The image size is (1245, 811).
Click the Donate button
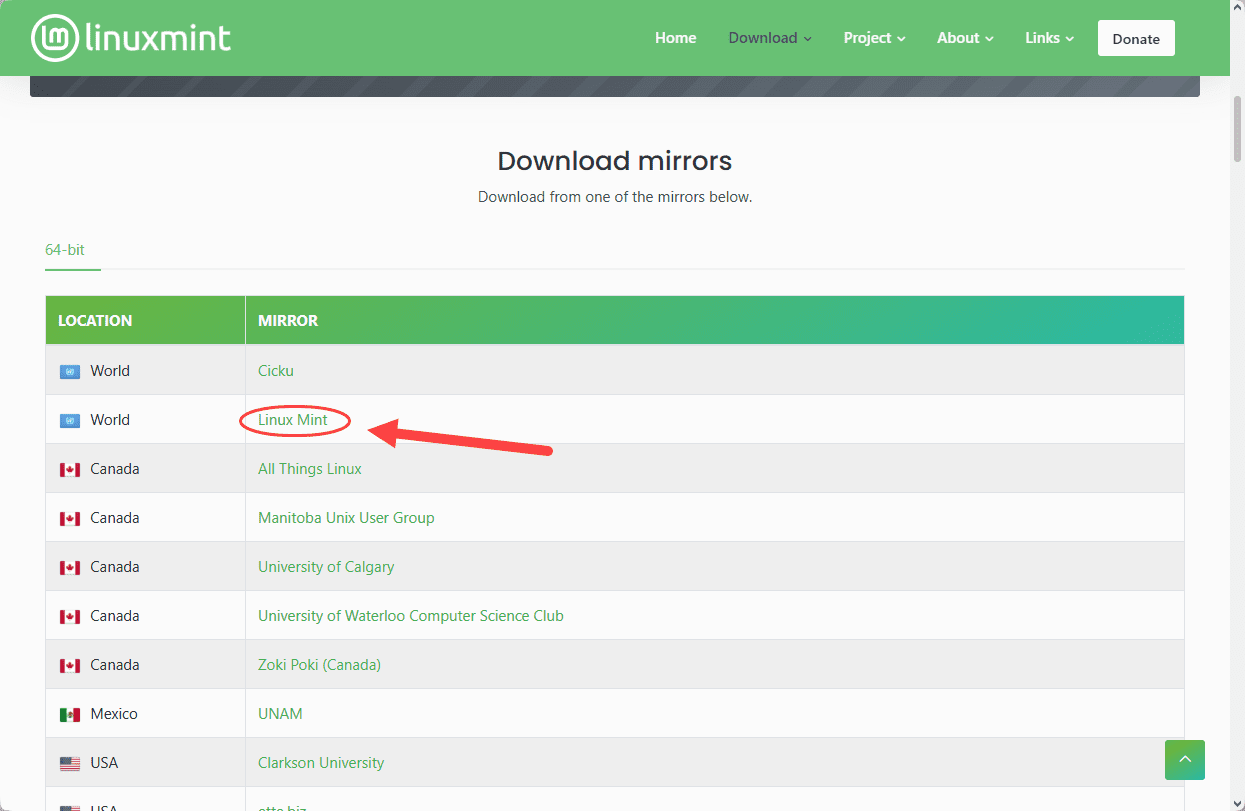pos(1136,38)
